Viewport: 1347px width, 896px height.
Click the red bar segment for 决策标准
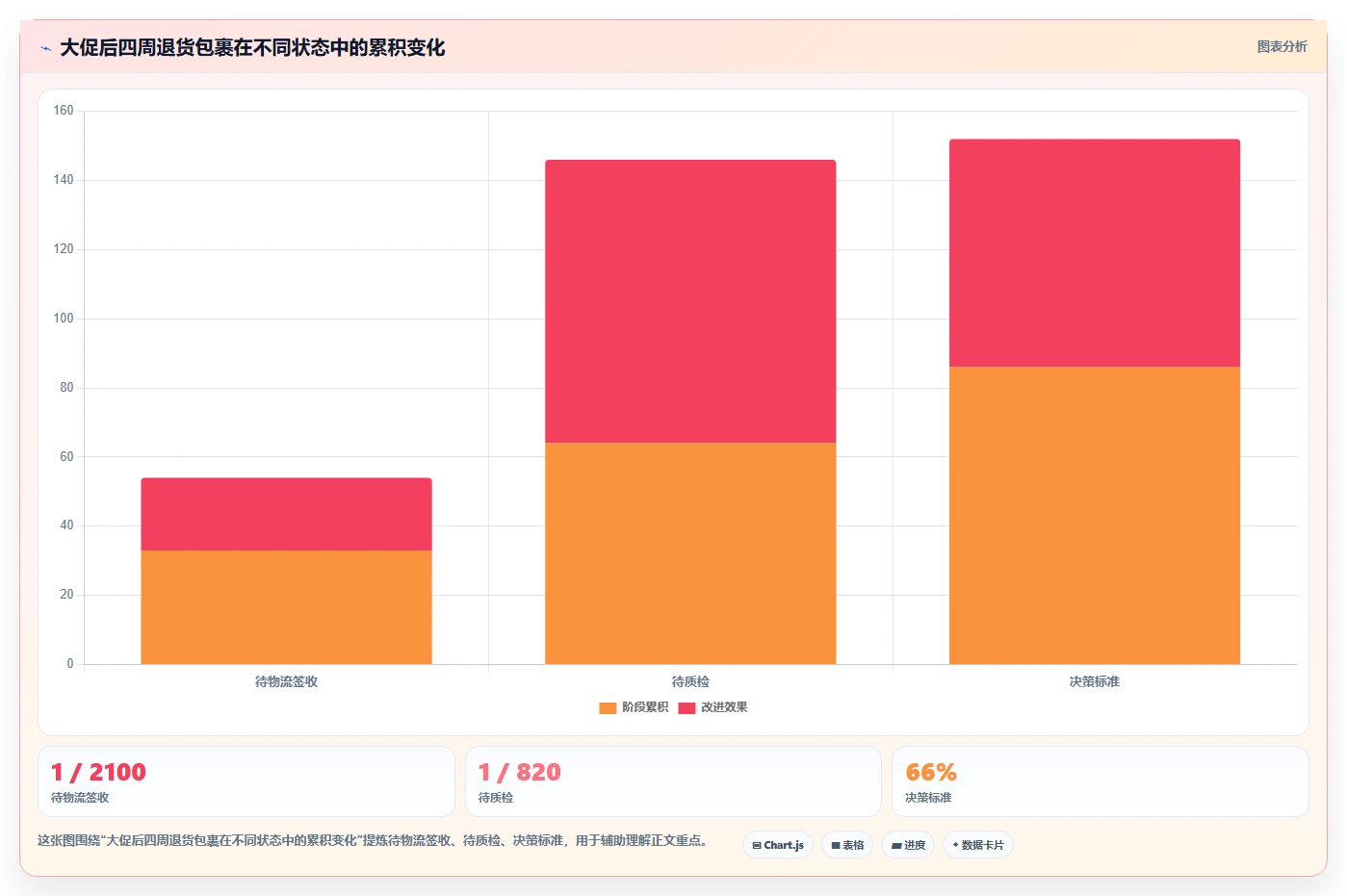[x=1095, y=253]
